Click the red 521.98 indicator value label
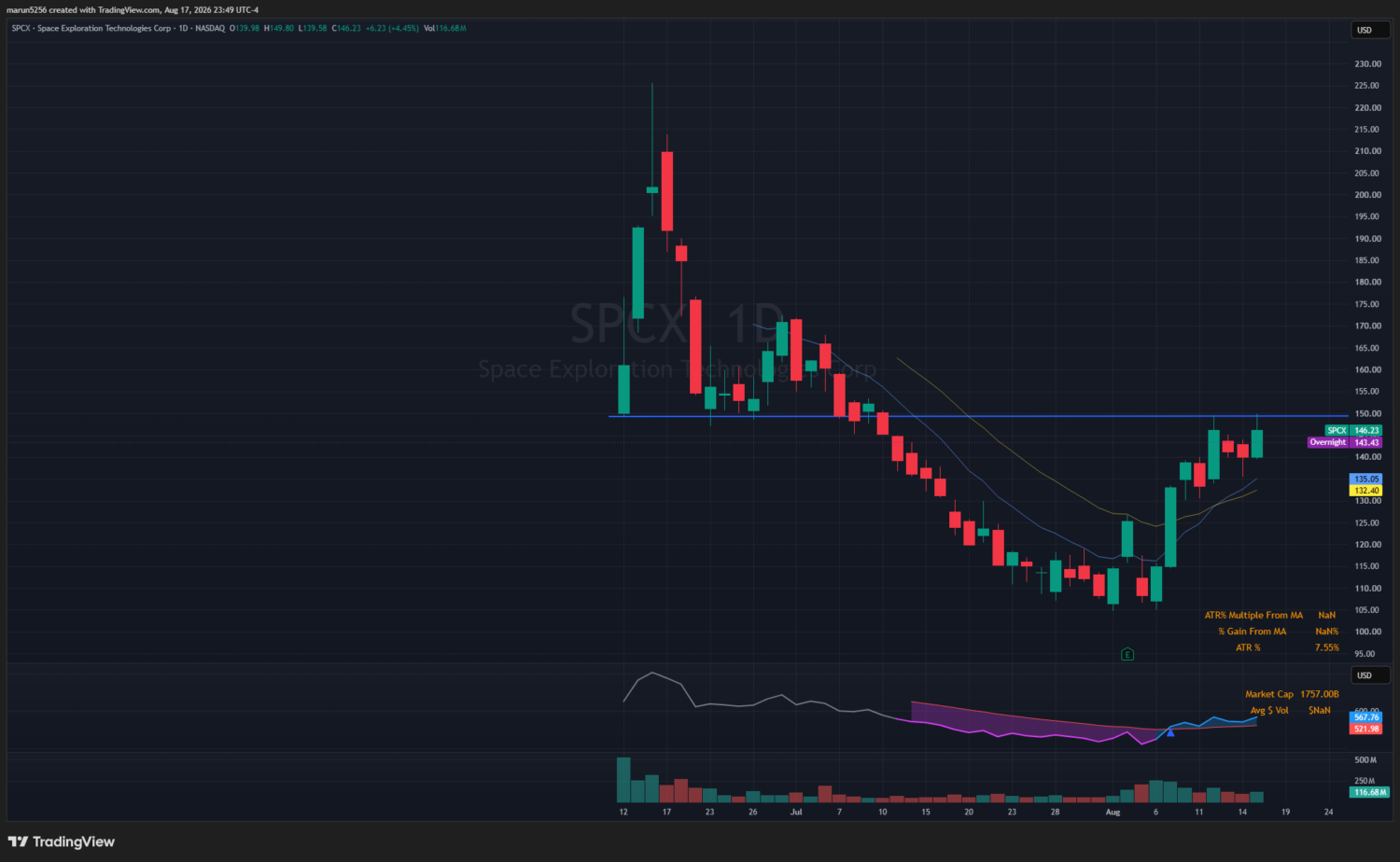Viewport: 1400px width, 862px height. [1366, 729]
